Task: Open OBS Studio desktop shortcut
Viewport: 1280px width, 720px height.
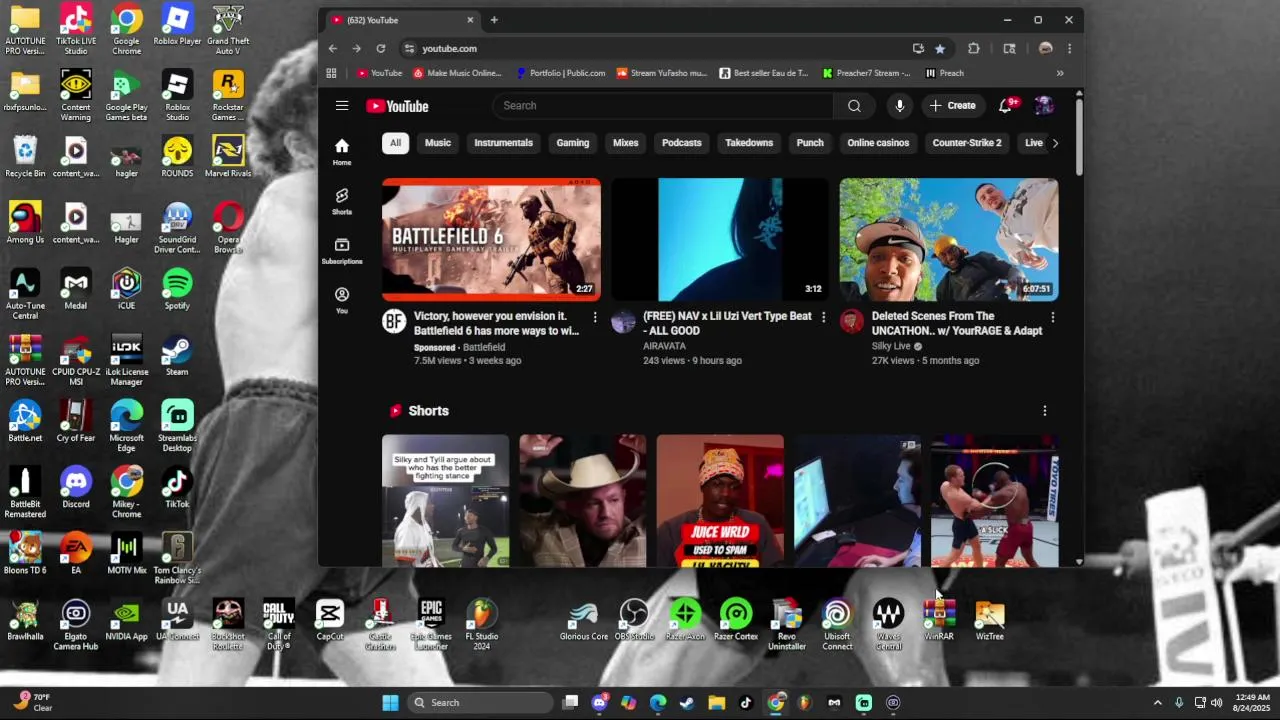Action: tap(634, 620)
